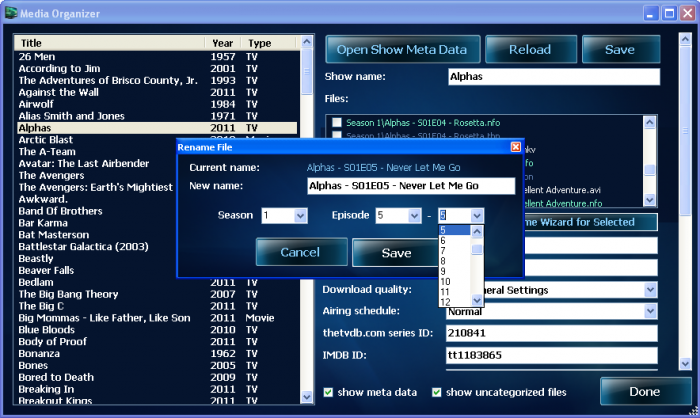Click episode dropdown list scroll down arrow
The height and width of the screenshot is (418, 700).
coord(477,301)
